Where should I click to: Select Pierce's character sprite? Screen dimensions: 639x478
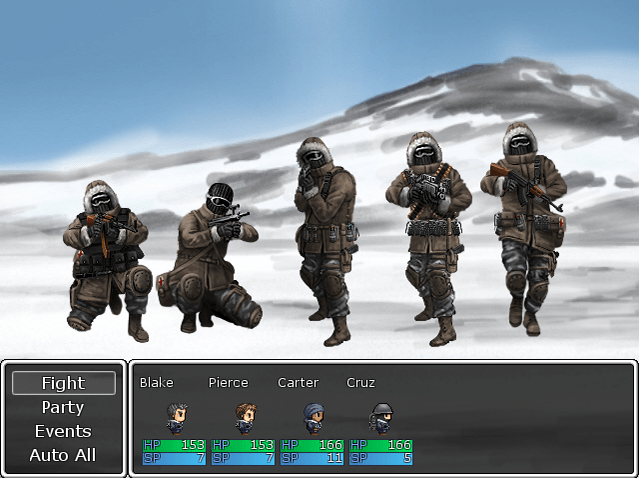244,417
